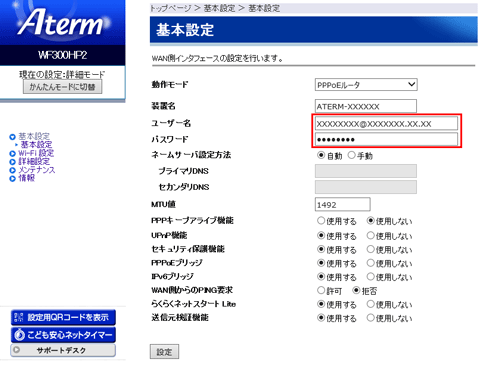Click the Aterm logo
The height and width of the screenshot is (367, 500).
(x=62, y=22)
